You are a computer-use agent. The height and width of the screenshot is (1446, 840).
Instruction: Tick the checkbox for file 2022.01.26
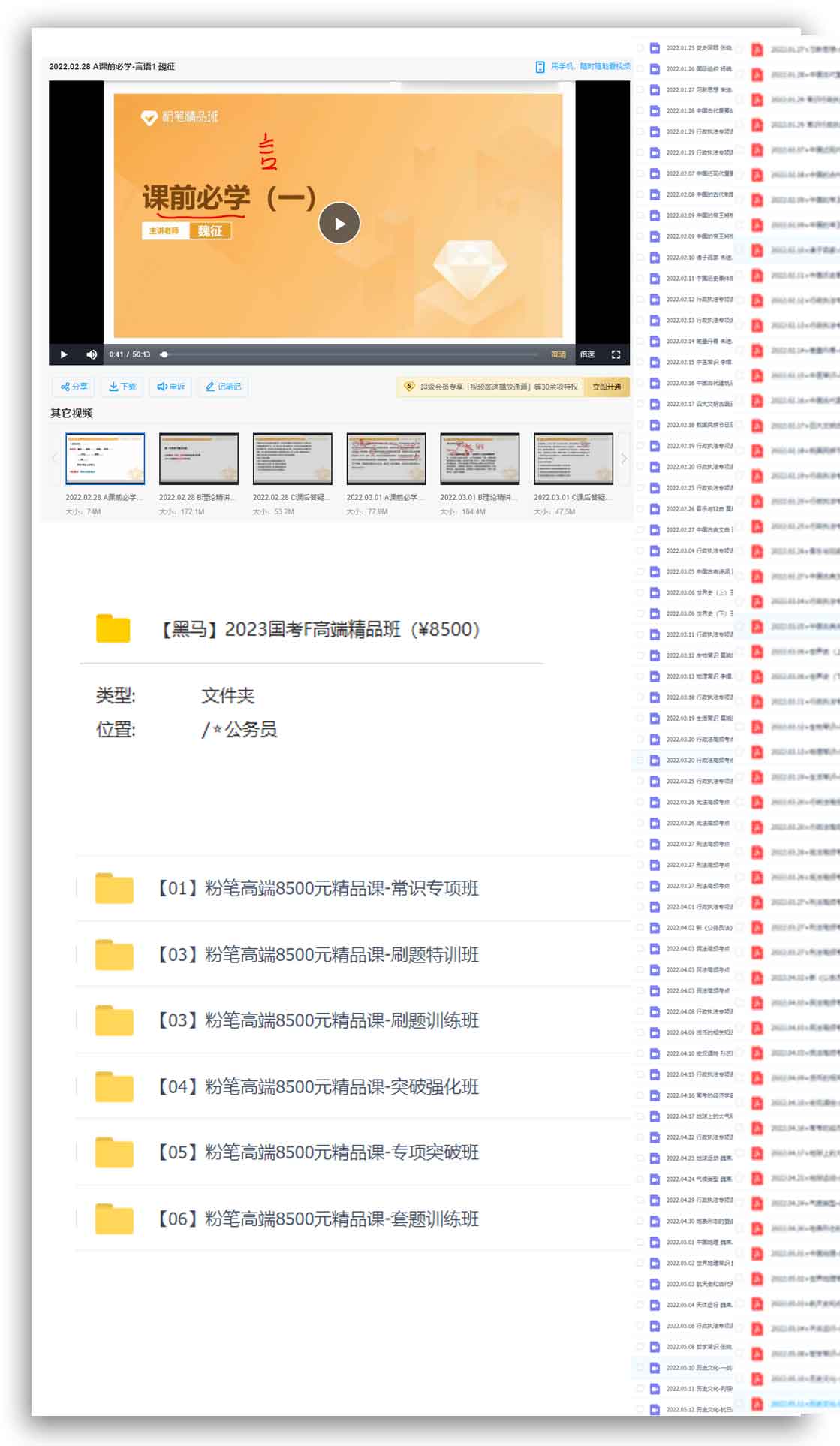[x=640, y=69]
